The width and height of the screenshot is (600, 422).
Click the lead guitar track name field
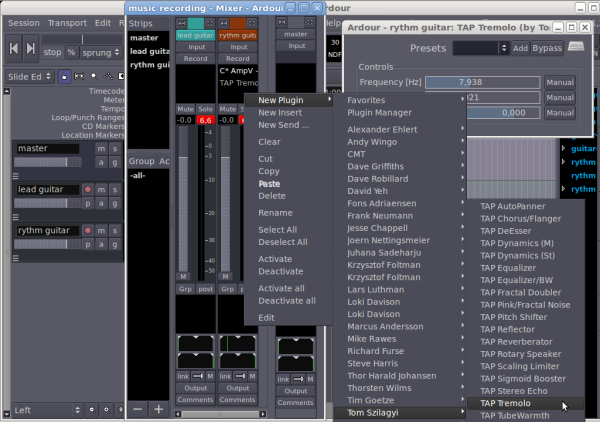coord(47,189)
